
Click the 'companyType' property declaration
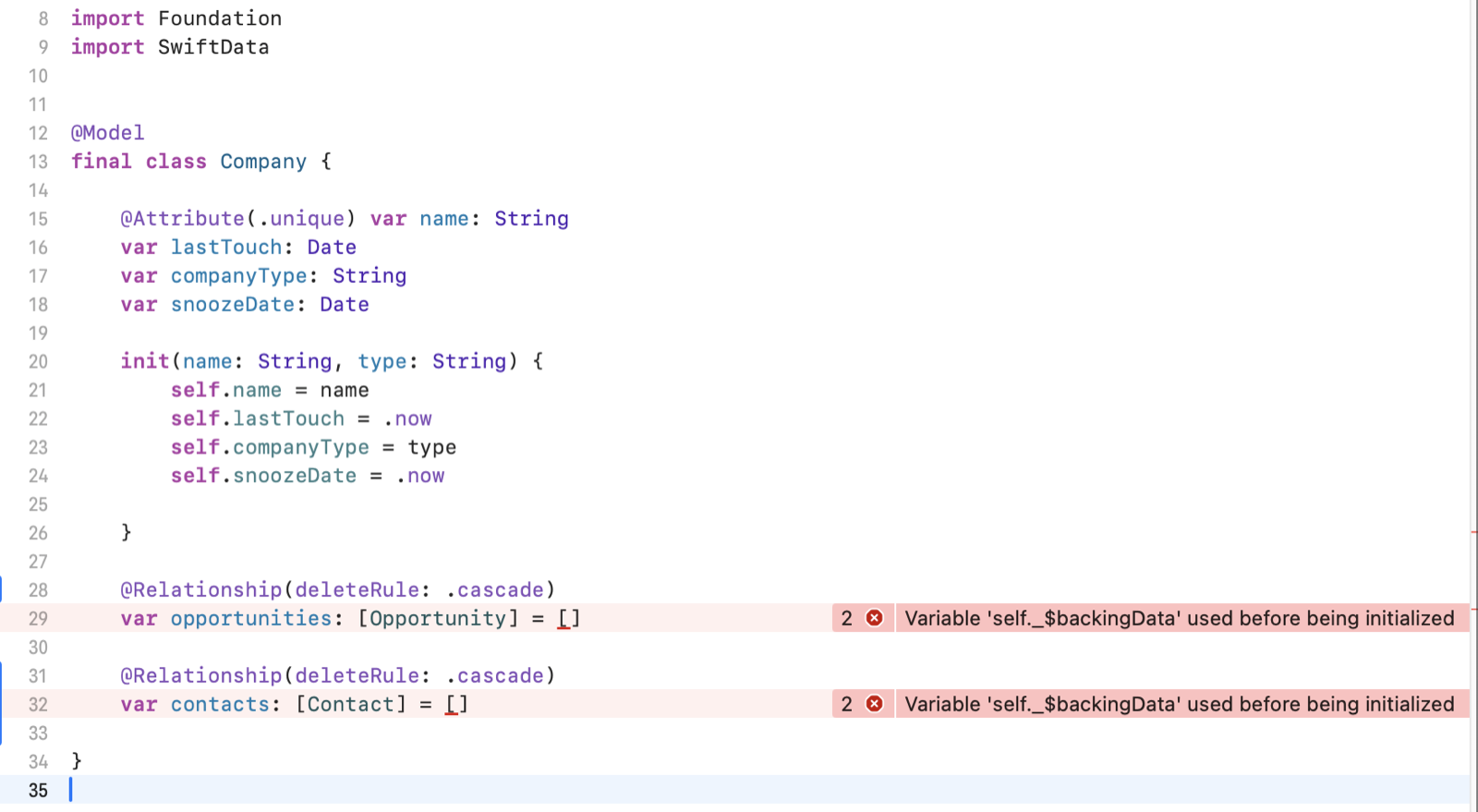click(x=263, y=276)
